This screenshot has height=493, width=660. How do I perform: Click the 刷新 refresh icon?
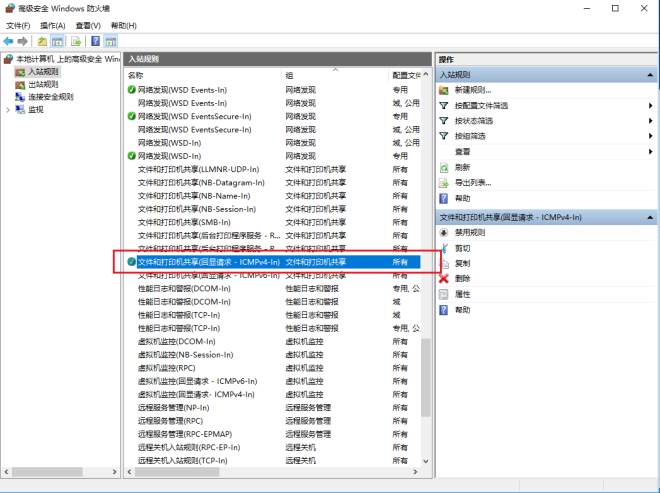[x=444, y=168]
